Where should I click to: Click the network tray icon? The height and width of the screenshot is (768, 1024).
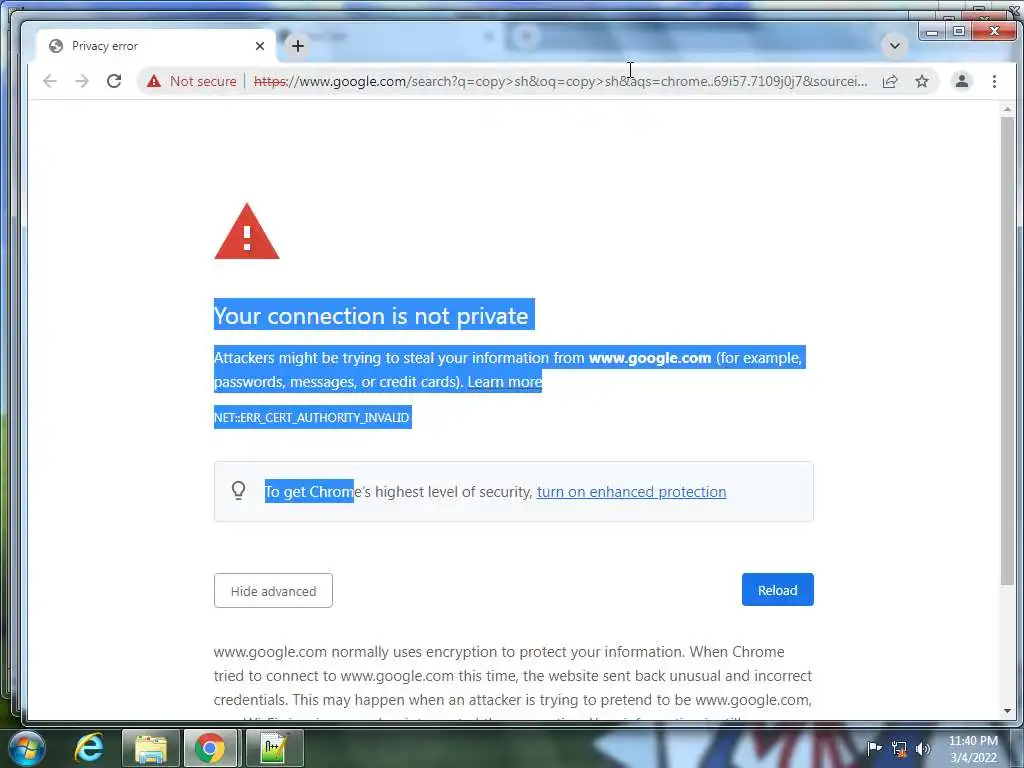[x=899, y=749]
